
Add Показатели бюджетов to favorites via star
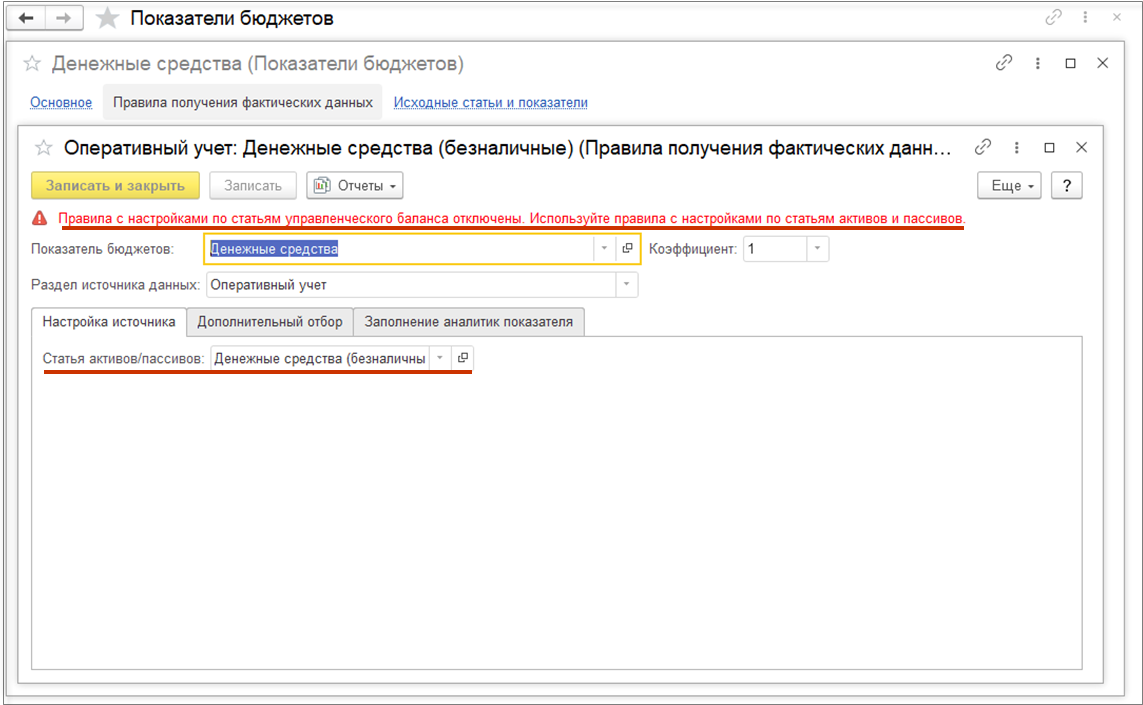(107, 17)
